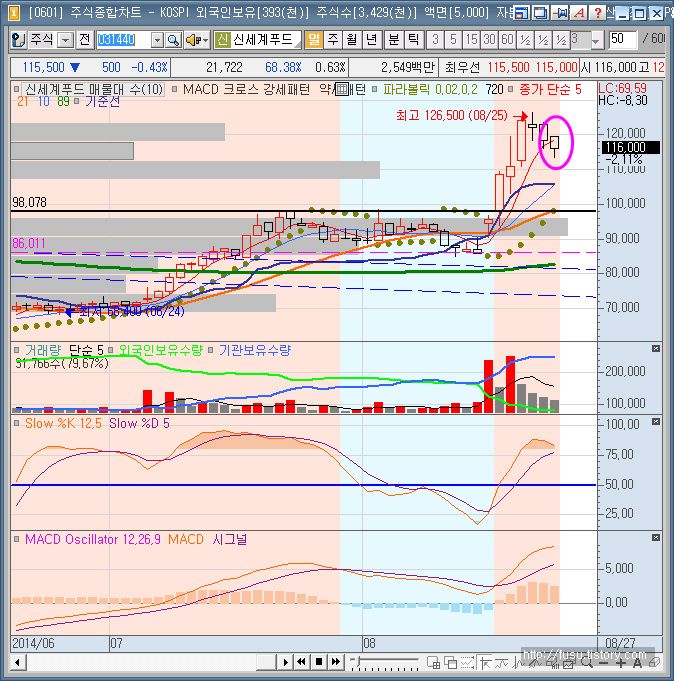Click the overlapping windows icon in bottom toolbar

click(450, 662)
